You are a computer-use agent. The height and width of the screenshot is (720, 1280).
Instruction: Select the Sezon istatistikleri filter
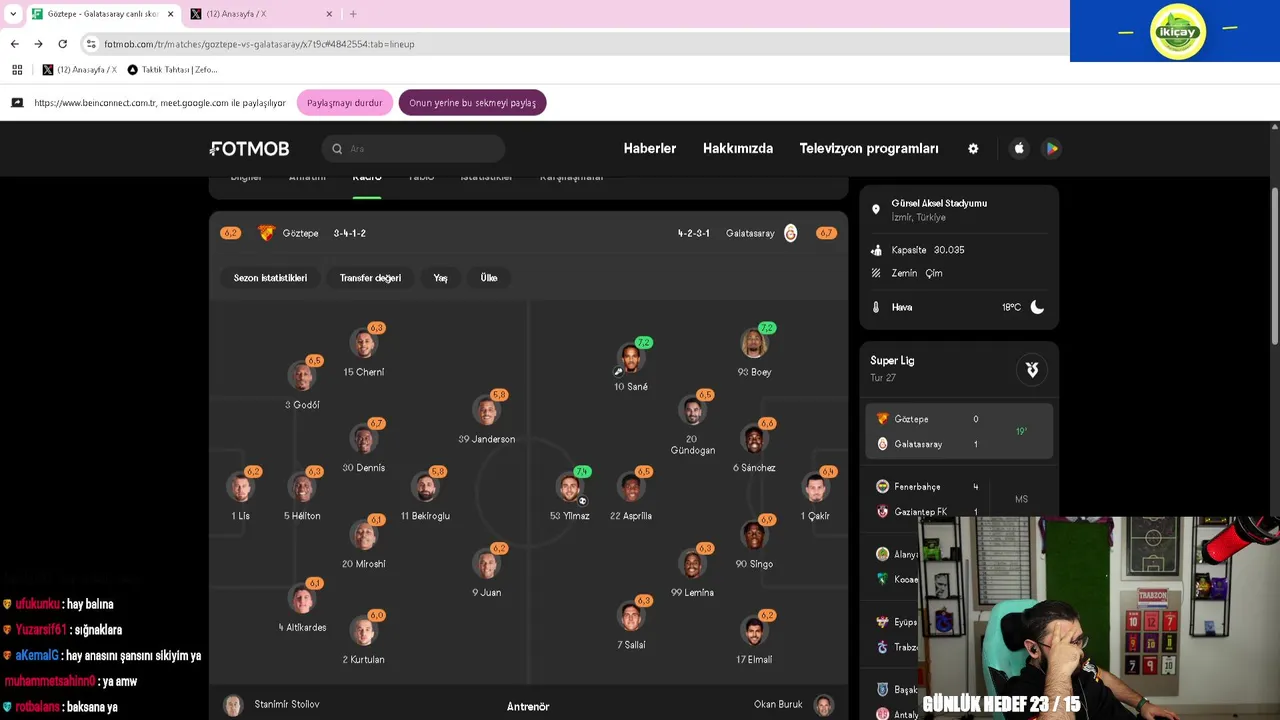pos(270,278)
